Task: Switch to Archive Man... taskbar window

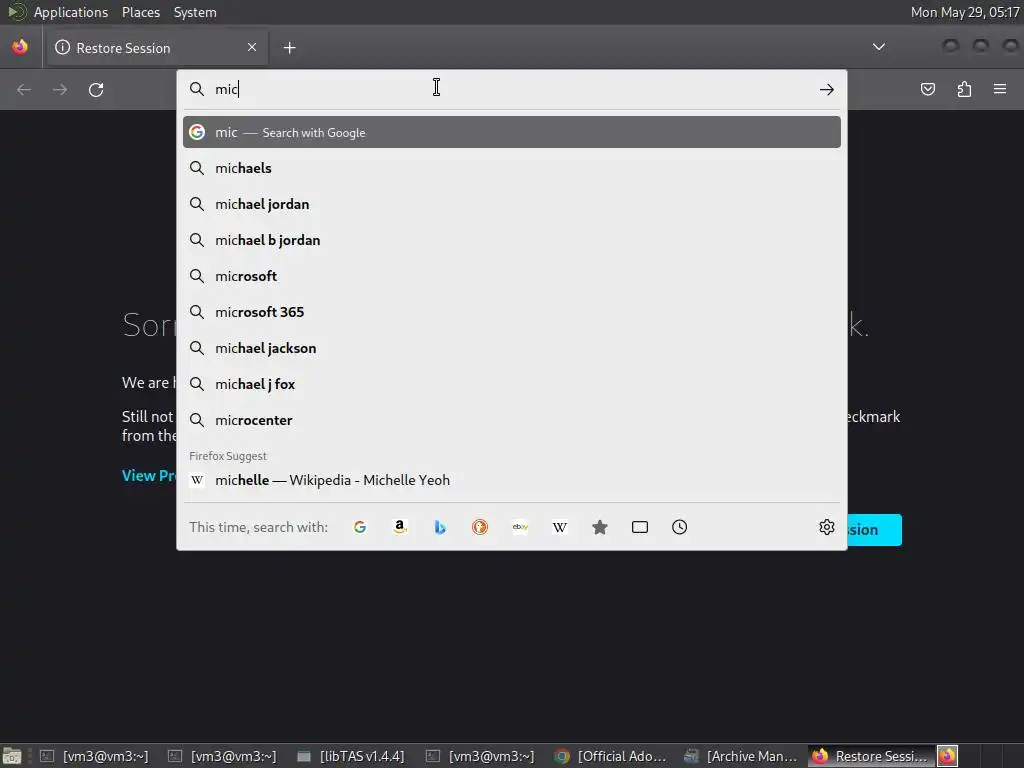Action: [x=741, y=756]
